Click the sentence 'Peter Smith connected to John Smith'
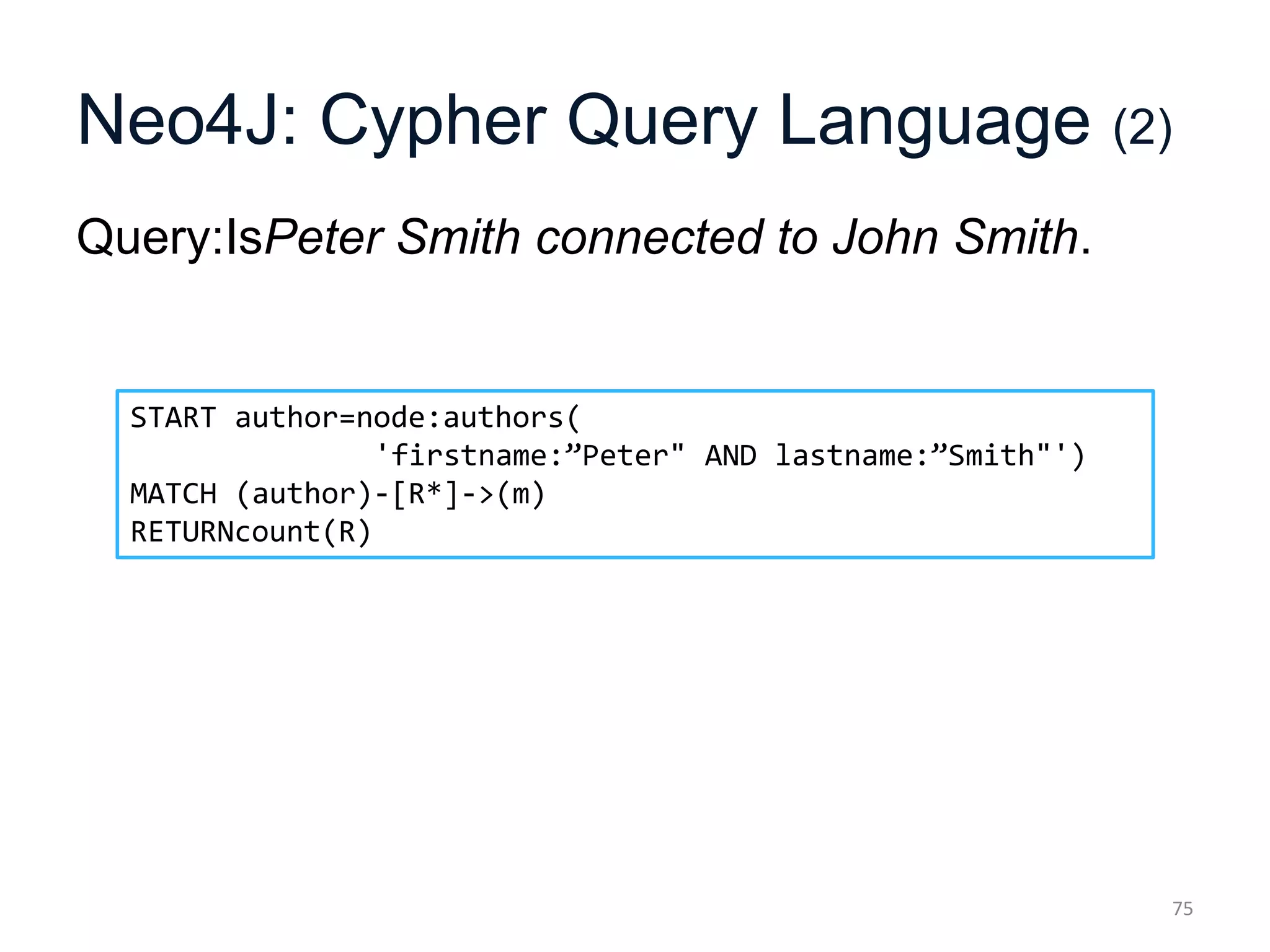 tap(672, 237)
